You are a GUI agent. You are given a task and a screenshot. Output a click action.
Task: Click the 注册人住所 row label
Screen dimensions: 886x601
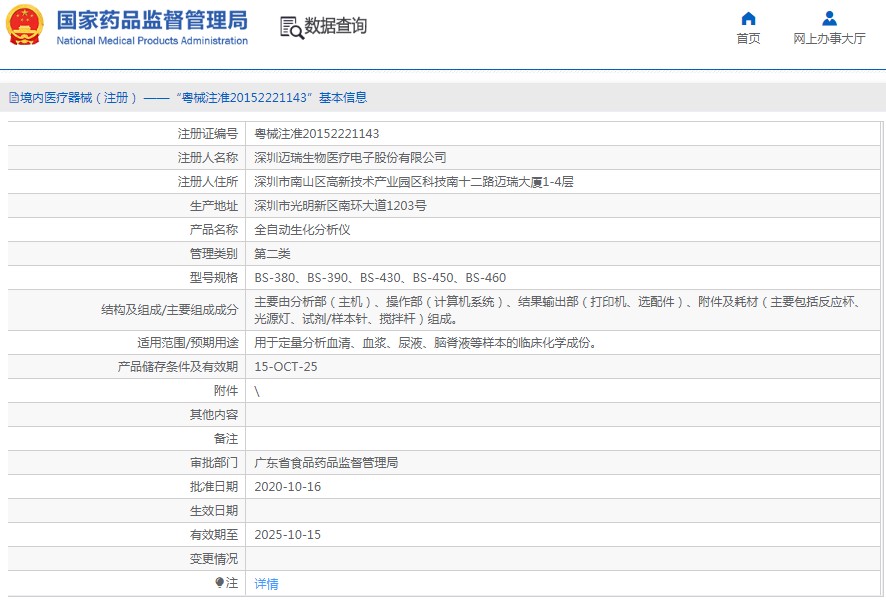tap(208, 182)
